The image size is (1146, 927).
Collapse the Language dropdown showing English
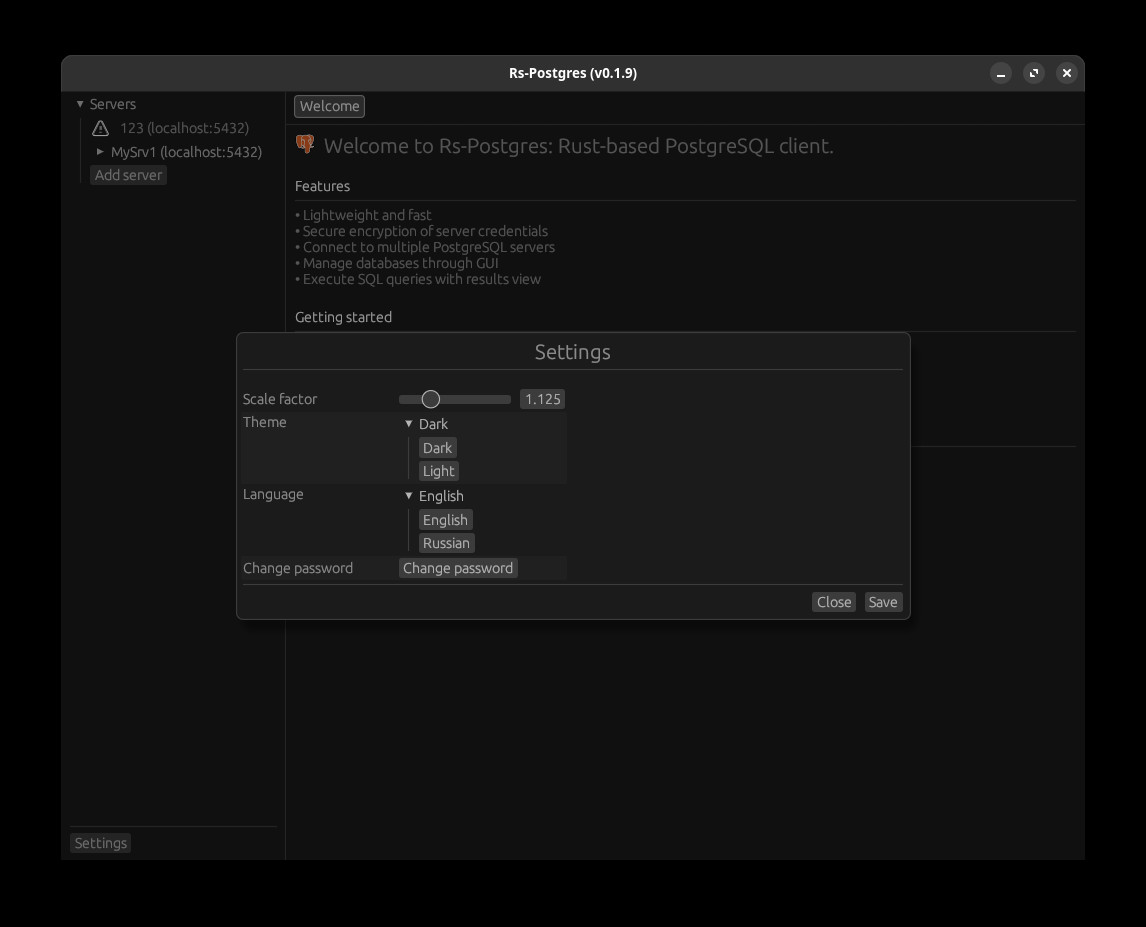pos(409,496)
